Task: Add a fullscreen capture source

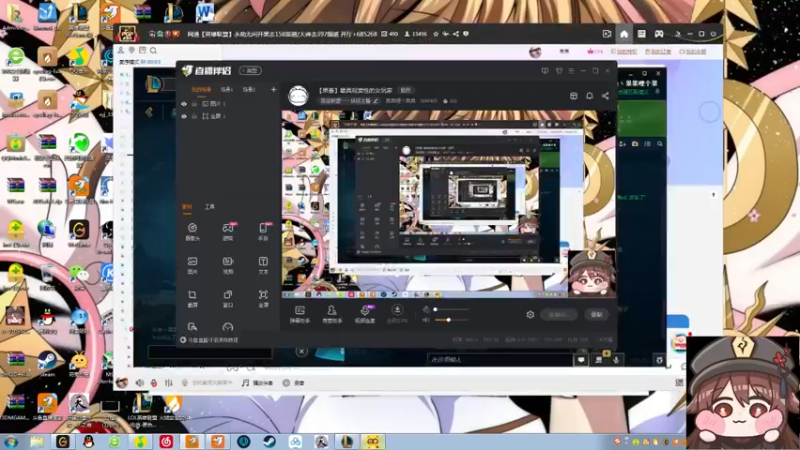Action: tap(263, 298)
